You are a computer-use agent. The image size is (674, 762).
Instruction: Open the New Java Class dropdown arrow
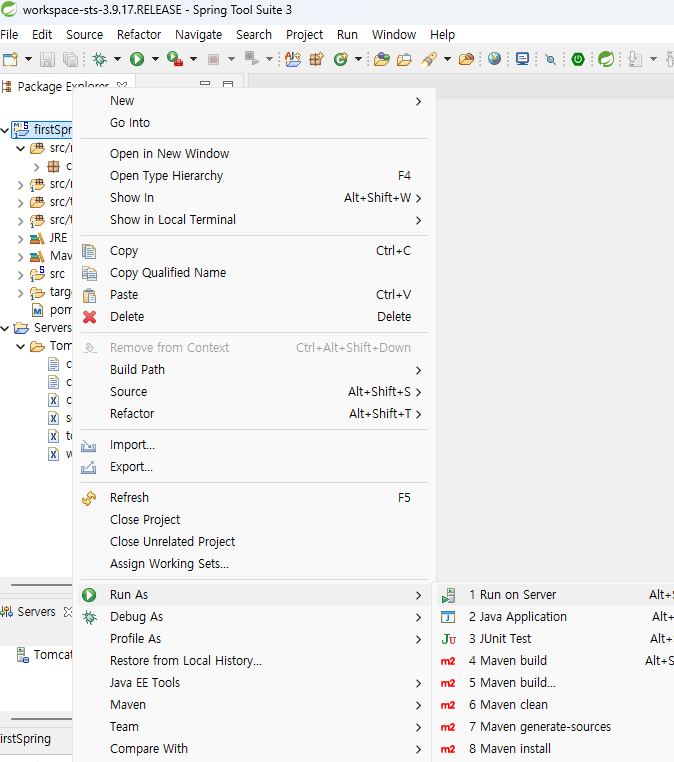coord(358,59)
